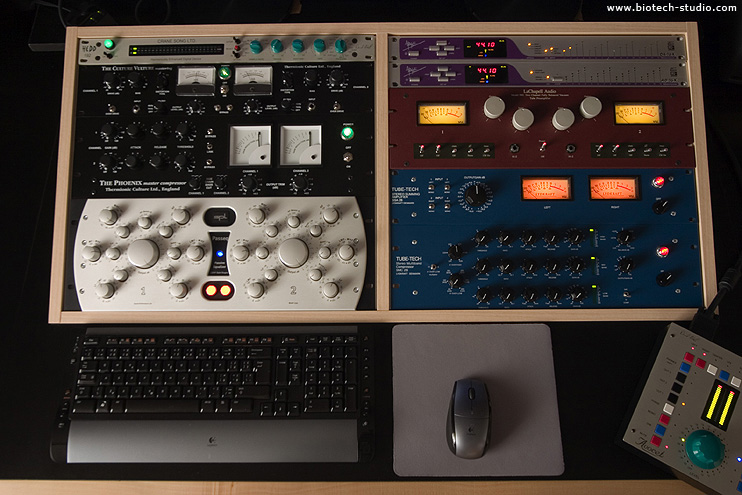742x495 pixels.
Task: Check the Crane Song HEDD LED level meter
Action: pos(176,50)
